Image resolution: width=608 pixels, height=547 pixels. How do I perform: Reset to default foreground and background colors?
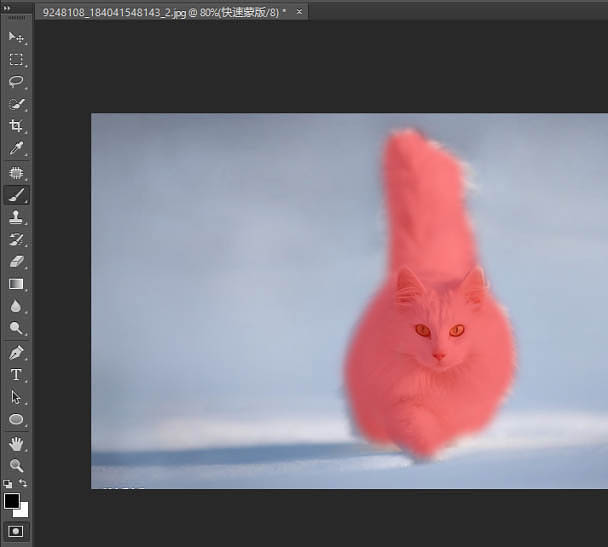[7, 483]
